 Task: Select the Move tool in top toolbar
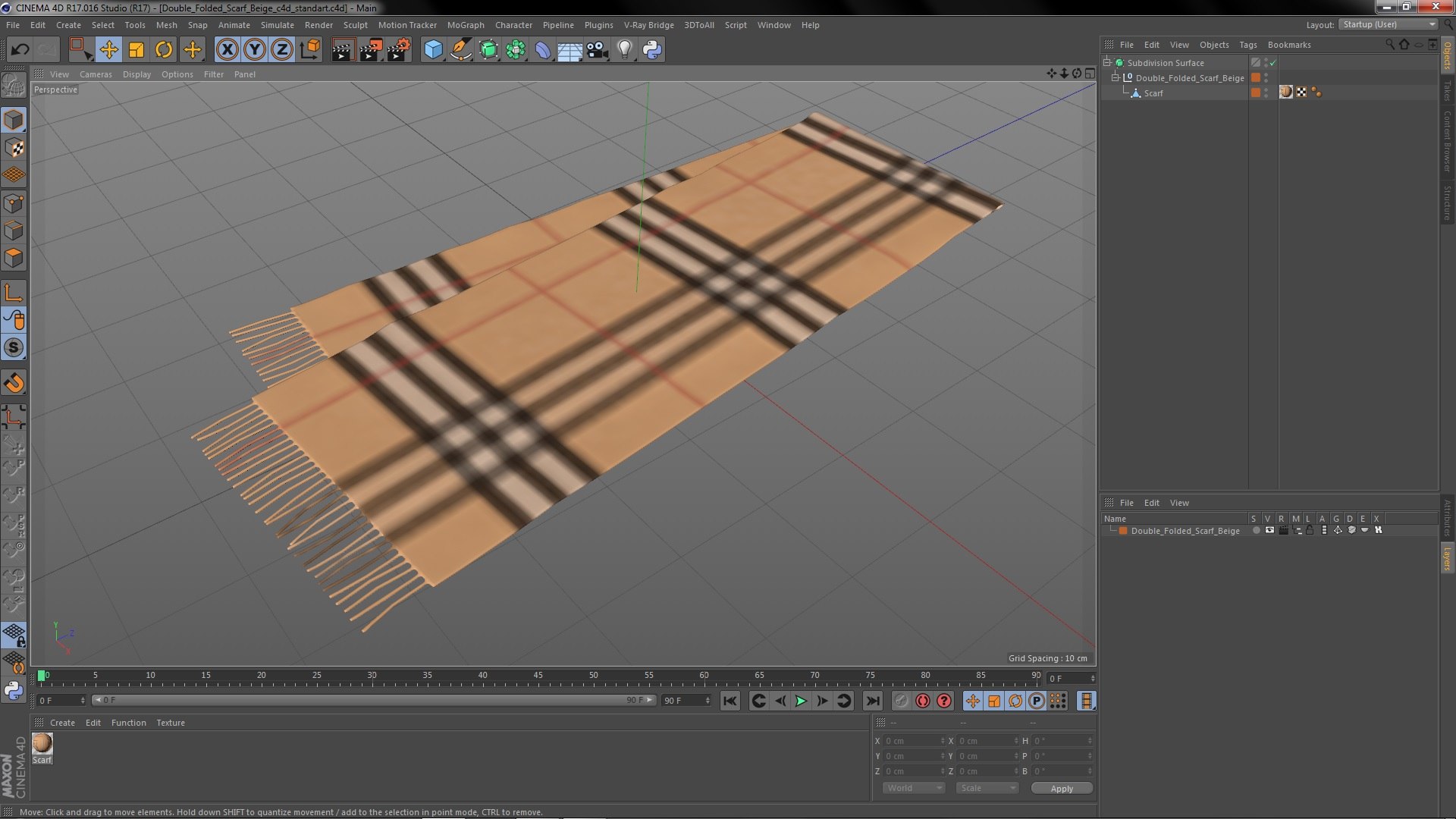(x=108, y=50)
